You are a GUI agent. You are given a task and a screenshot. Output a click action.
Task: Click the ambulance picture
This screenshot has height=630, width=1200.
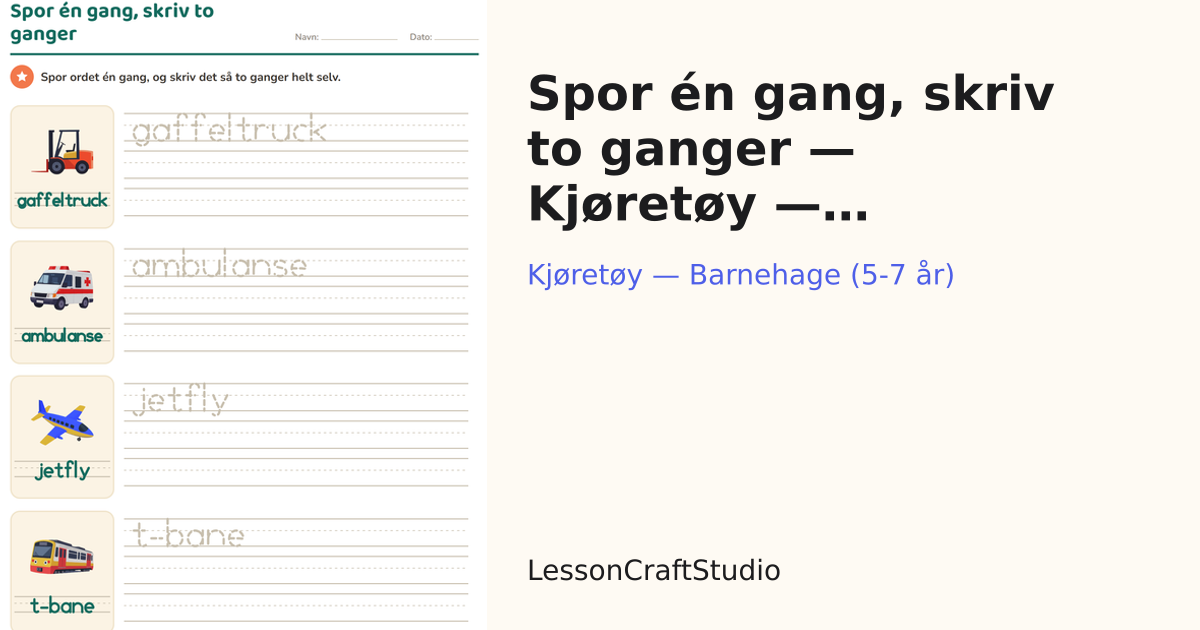pyautogui.click(x=62, y=287)
